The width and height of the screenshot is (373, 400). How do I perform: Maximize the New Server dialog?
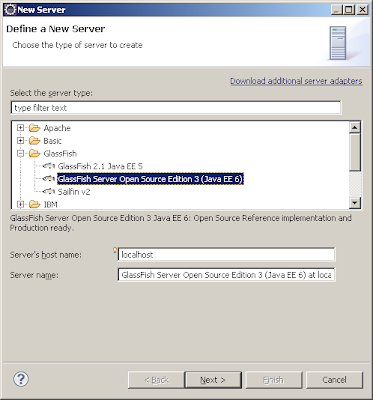point(349,10)
